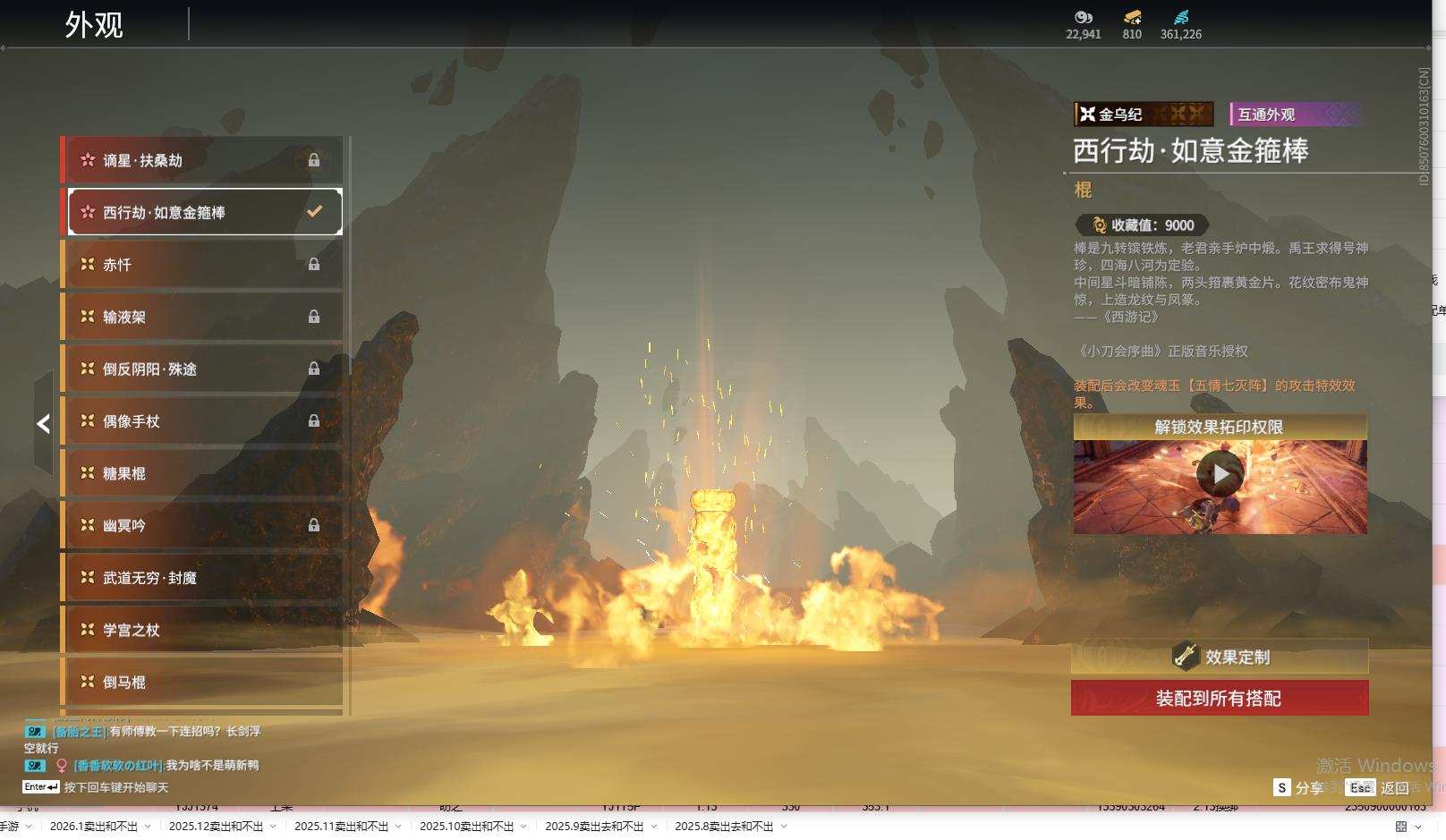Collapse the side panel with left arrow
This screenshot has height=840, width=1446.
[43, 424]
